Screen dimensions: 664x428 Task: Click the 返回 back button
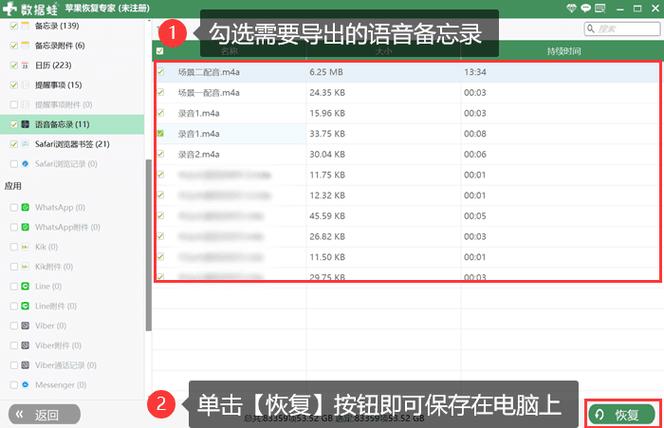(44, 414)
